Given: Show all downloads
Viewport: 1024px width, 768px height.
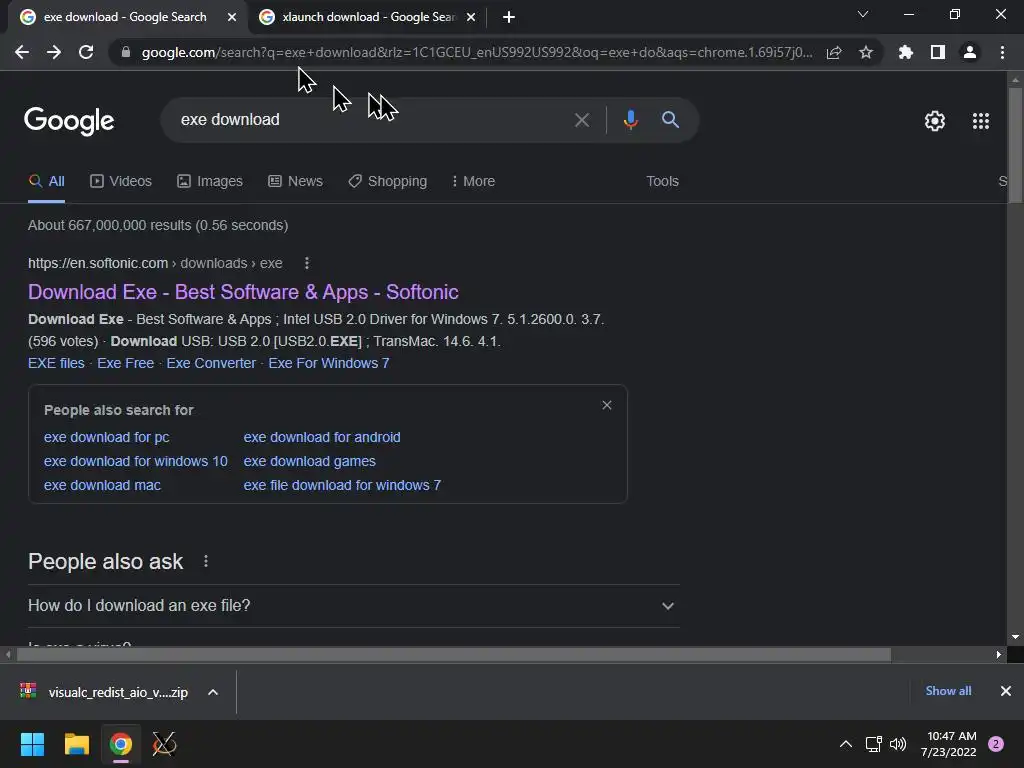Looking at the screenshot, I should click(x=948, y=691).
